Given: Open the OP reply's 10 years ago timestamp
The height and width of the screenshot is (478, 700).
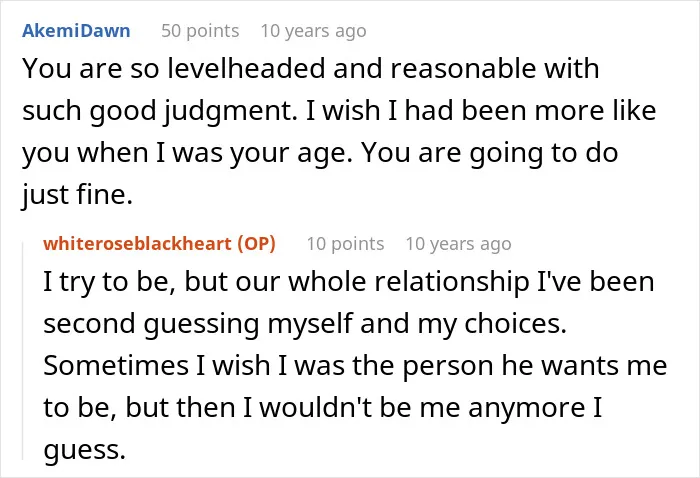Looking at the screenshot, I should point(458,244).
